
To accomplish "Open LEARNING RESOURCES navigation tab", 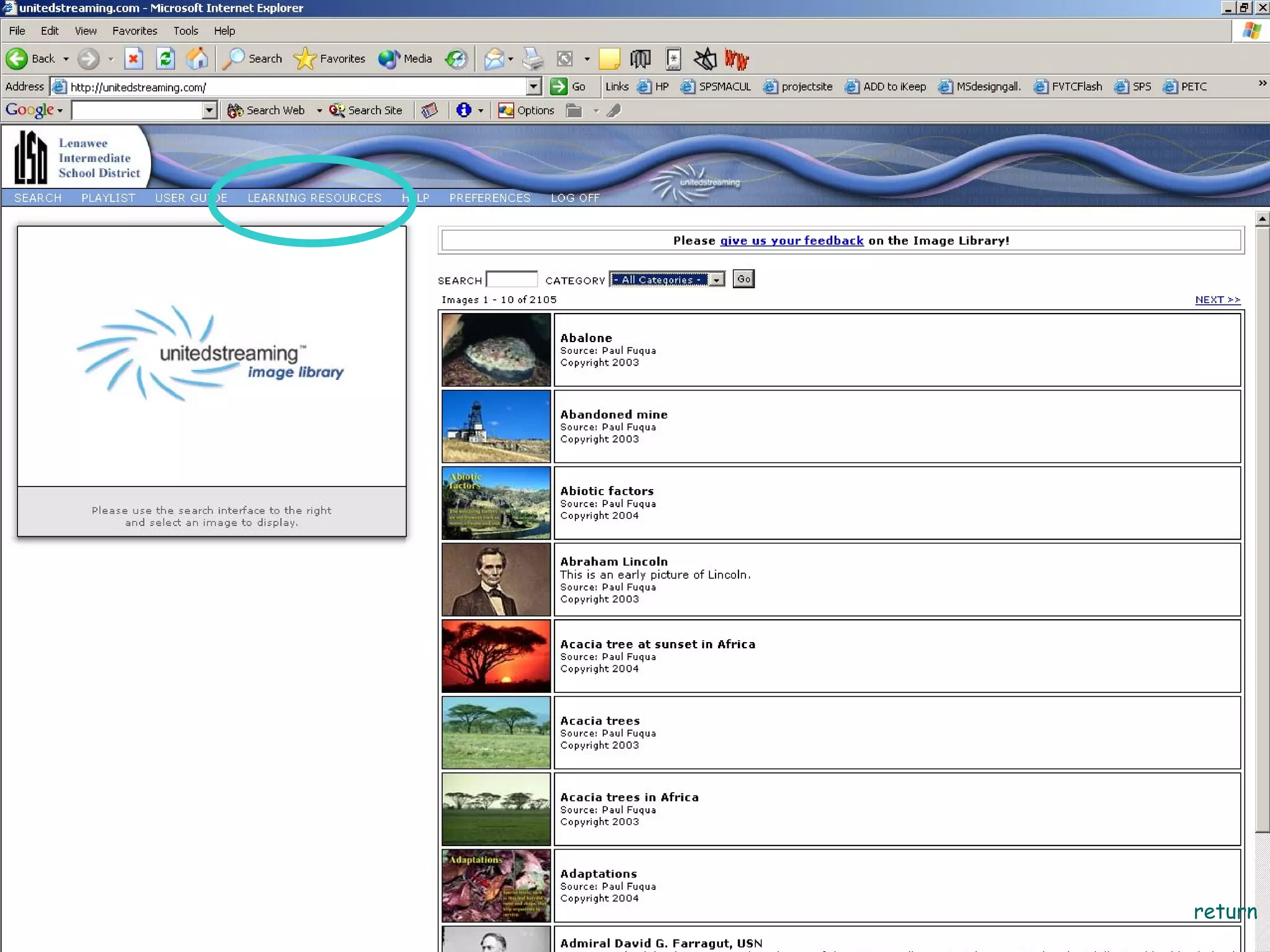I will 314,198.
